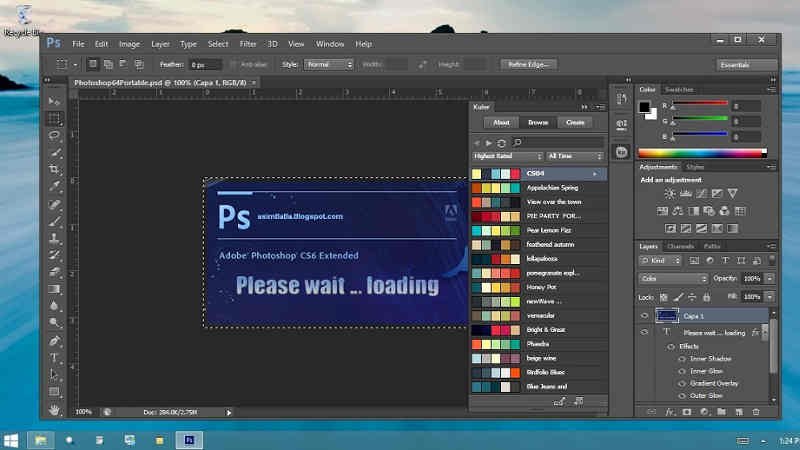Toggle Gradient Overlay effect visibility

(x=682, y=383)
